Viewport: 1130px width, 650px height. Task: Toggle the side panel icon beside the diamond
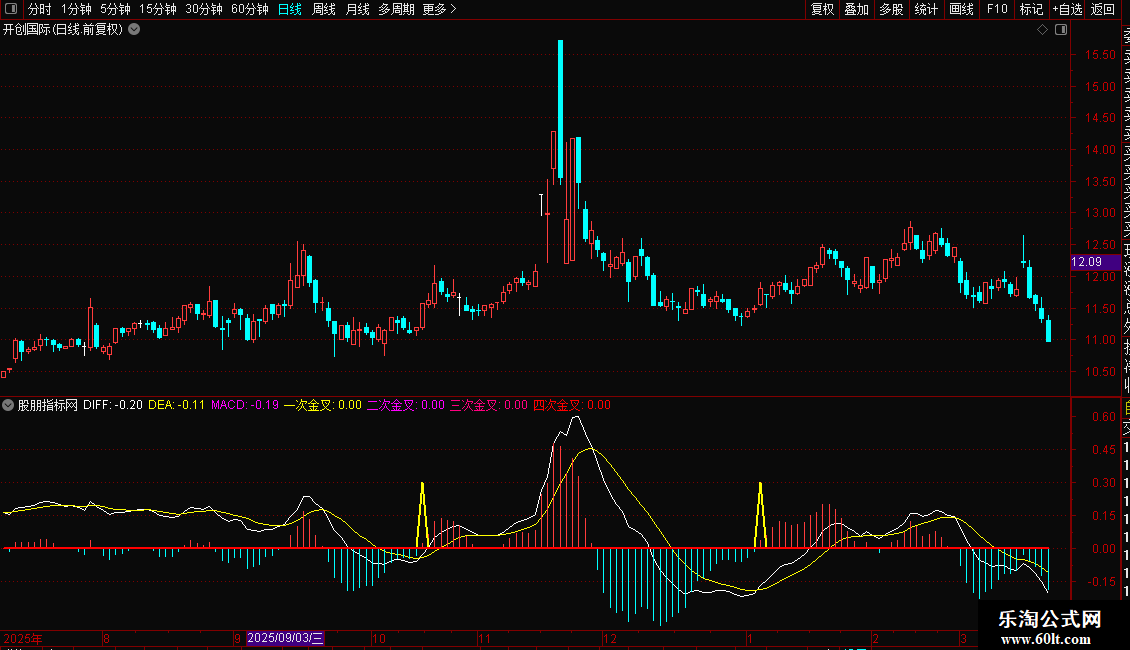[x=1059, y=30]
